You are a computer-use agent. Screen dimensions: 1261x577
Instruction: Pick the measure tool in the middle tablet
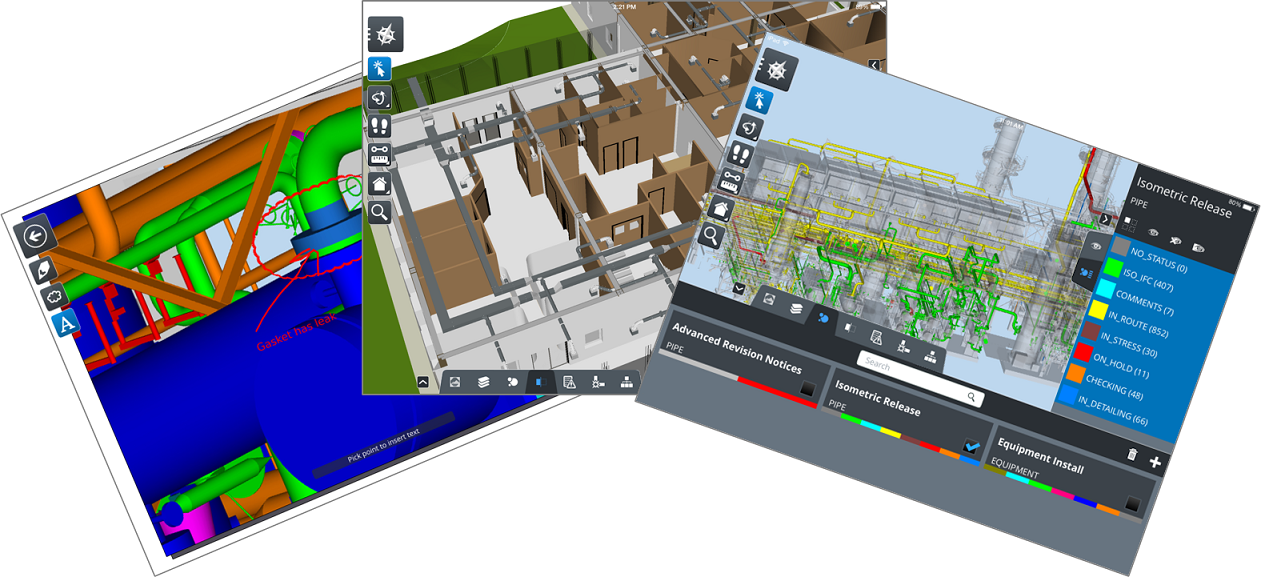tap(380, 155)
